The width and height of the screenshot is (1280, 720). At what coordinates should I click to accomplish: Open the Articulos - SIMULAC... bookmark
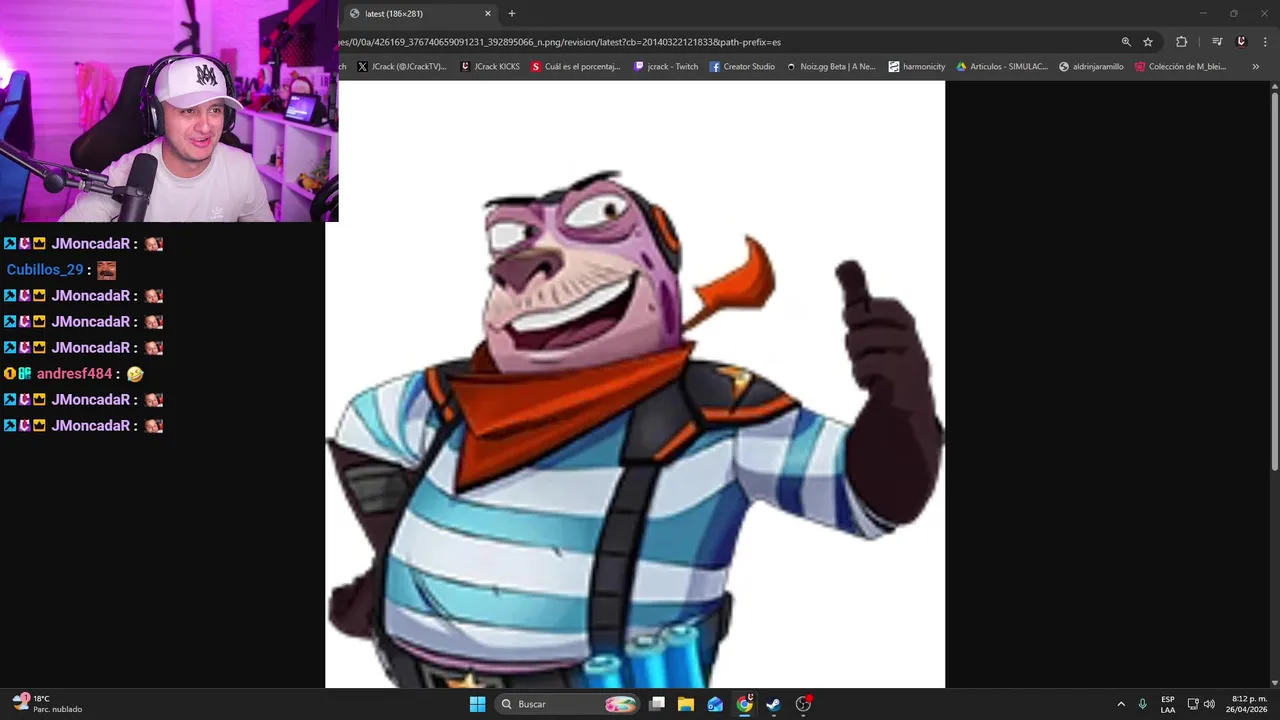tap(1002, 67)
